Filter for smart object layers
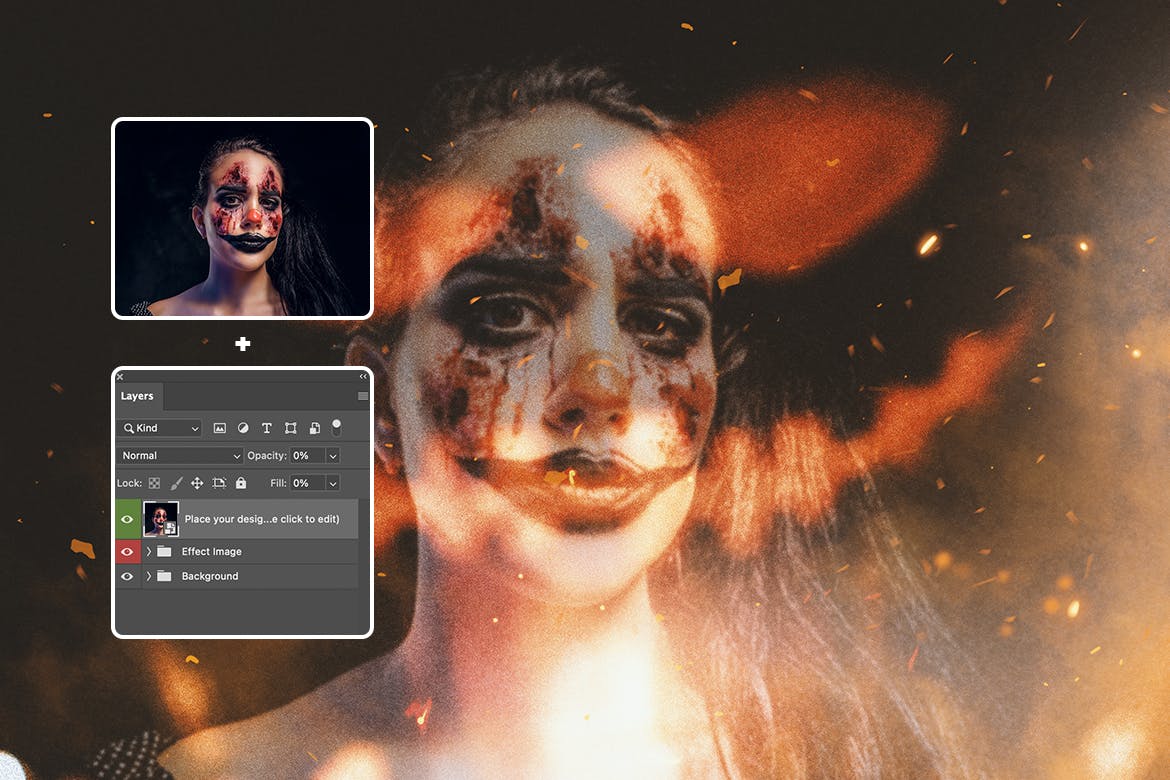Image resolution: width=1170 pixels, height=780 pixels. pyautogui.click(x=314, y=428)
